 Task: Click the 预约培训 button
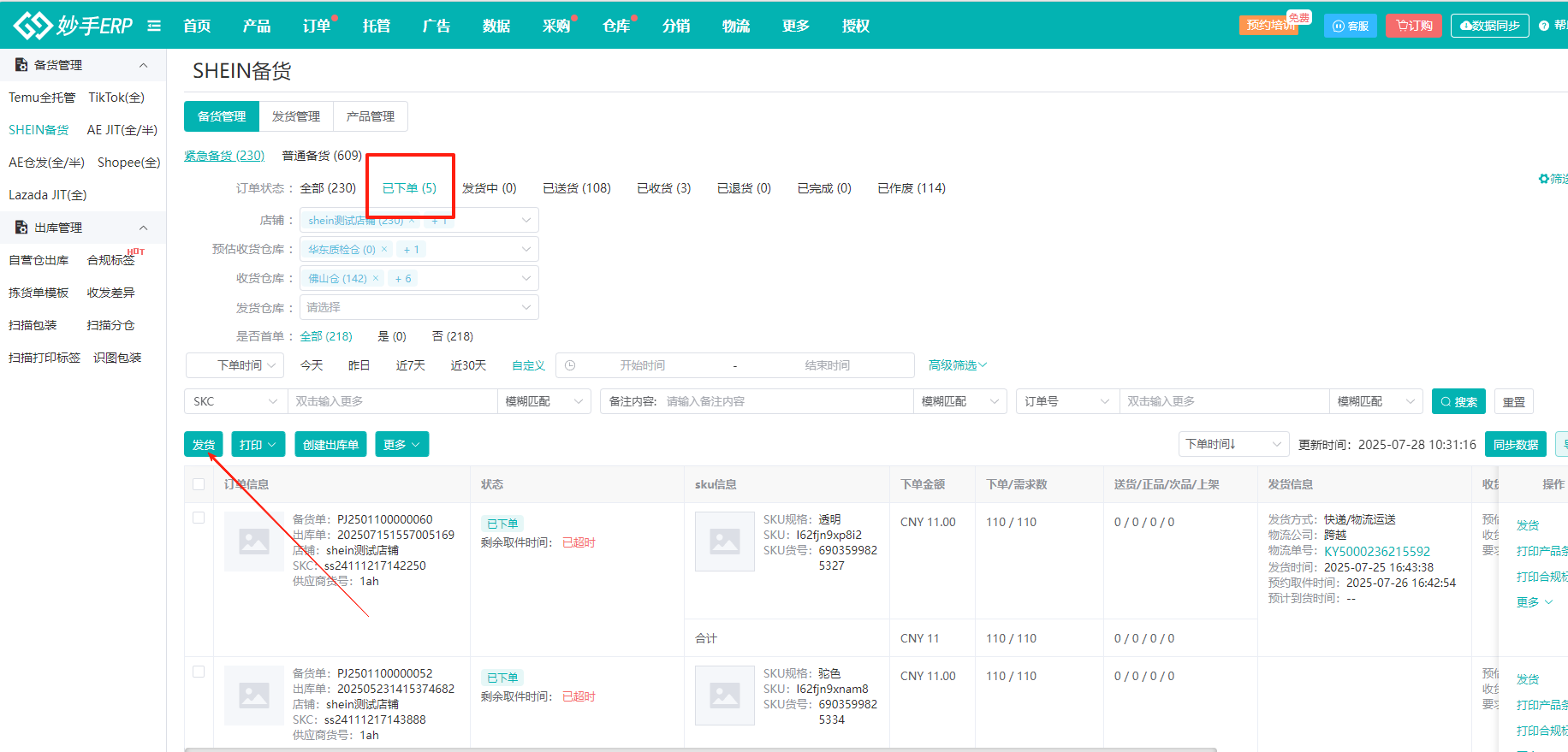(1268, 25)
